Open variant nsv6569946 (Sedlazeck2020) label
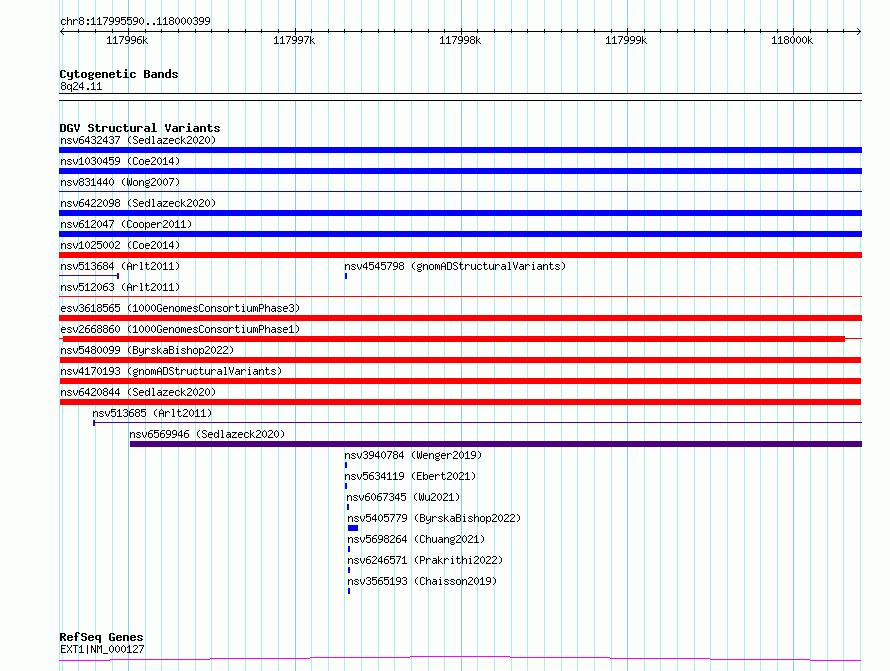 (x=207, y=434)
